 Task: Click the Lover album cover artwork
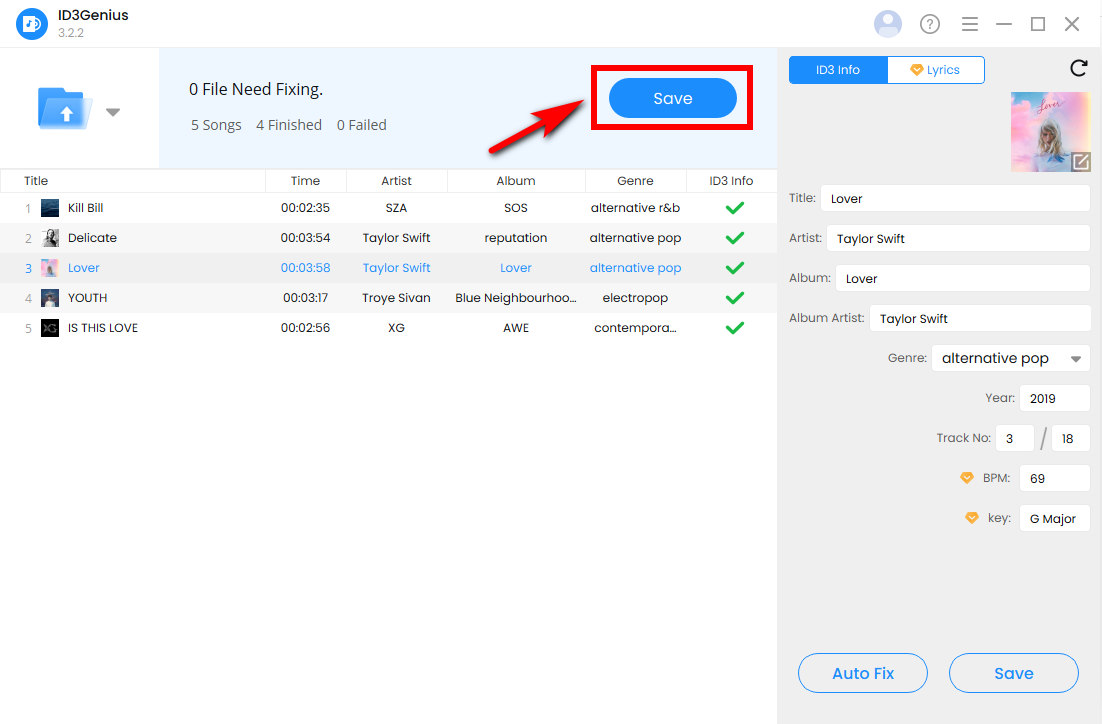tap(1050, 131)
